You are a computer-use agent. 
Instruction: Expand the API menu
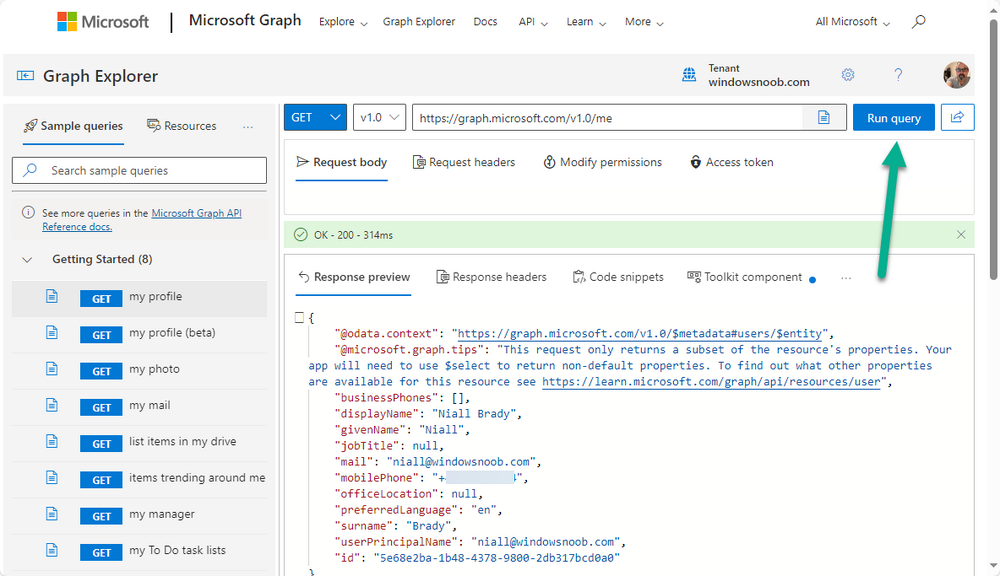point(533,22)
